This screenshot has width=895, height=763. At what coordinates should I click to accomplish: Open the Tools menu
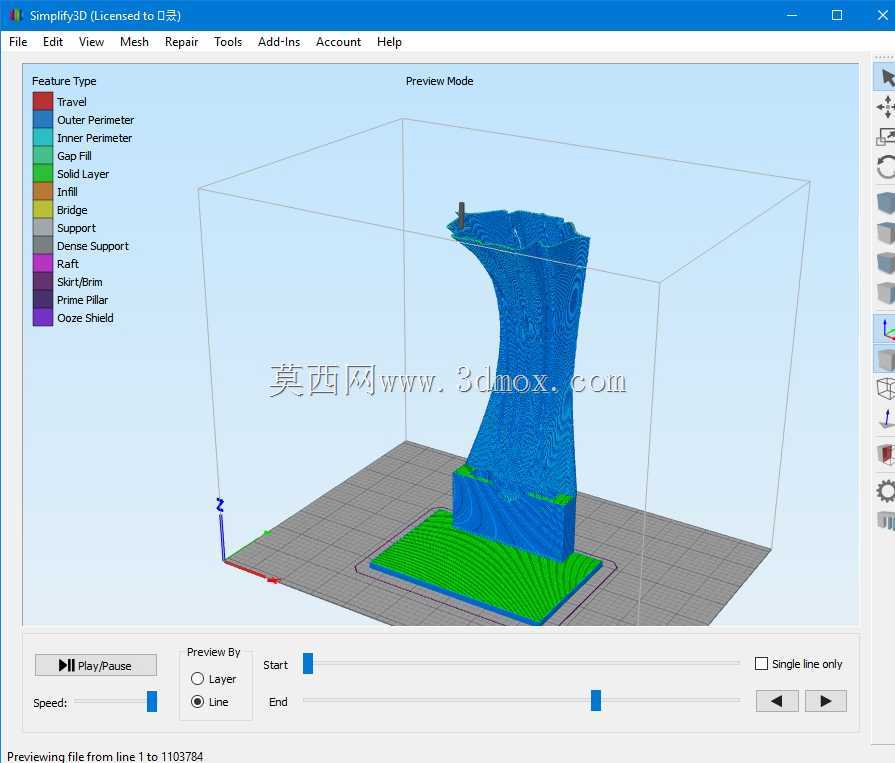(228, 42)
